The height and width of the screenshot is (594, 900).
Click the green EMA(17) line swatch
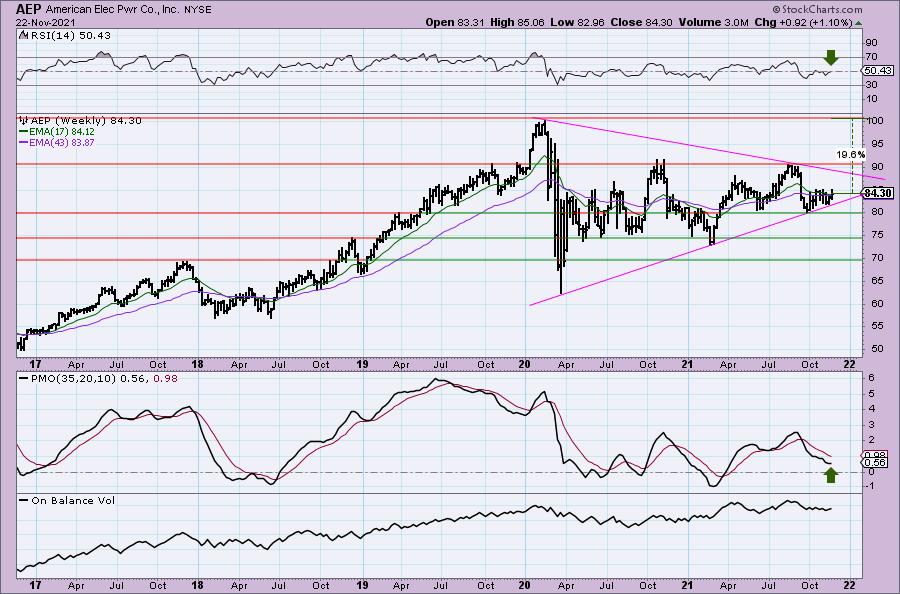click(x=24, y=131)
